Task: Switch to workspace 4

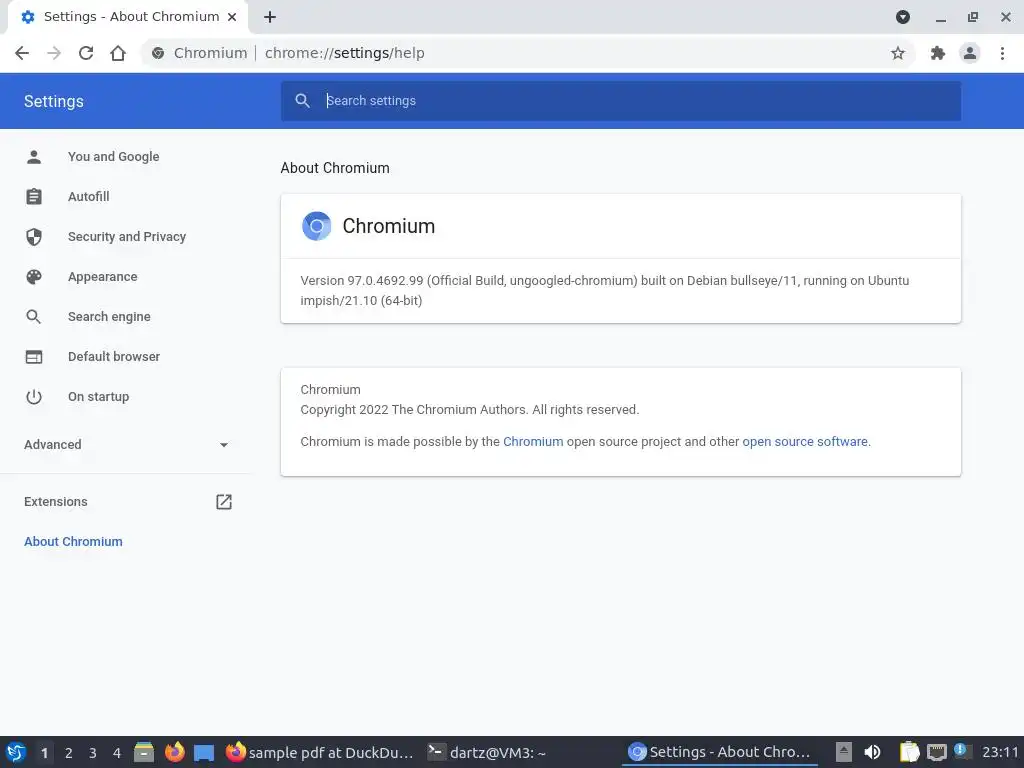Action: click(117, 753)
